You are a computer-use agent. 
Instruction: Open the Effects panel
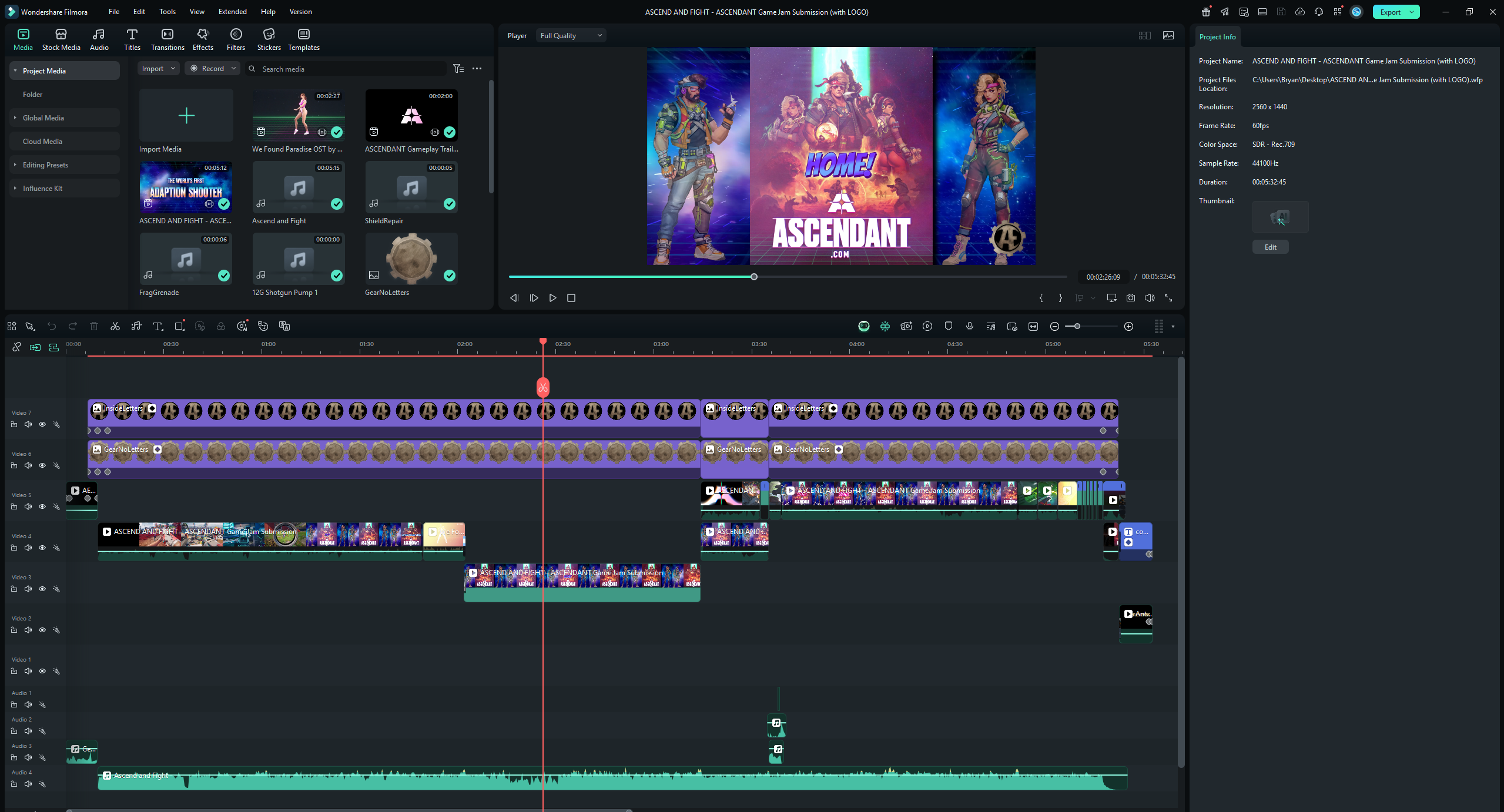[x=203, y=39]
